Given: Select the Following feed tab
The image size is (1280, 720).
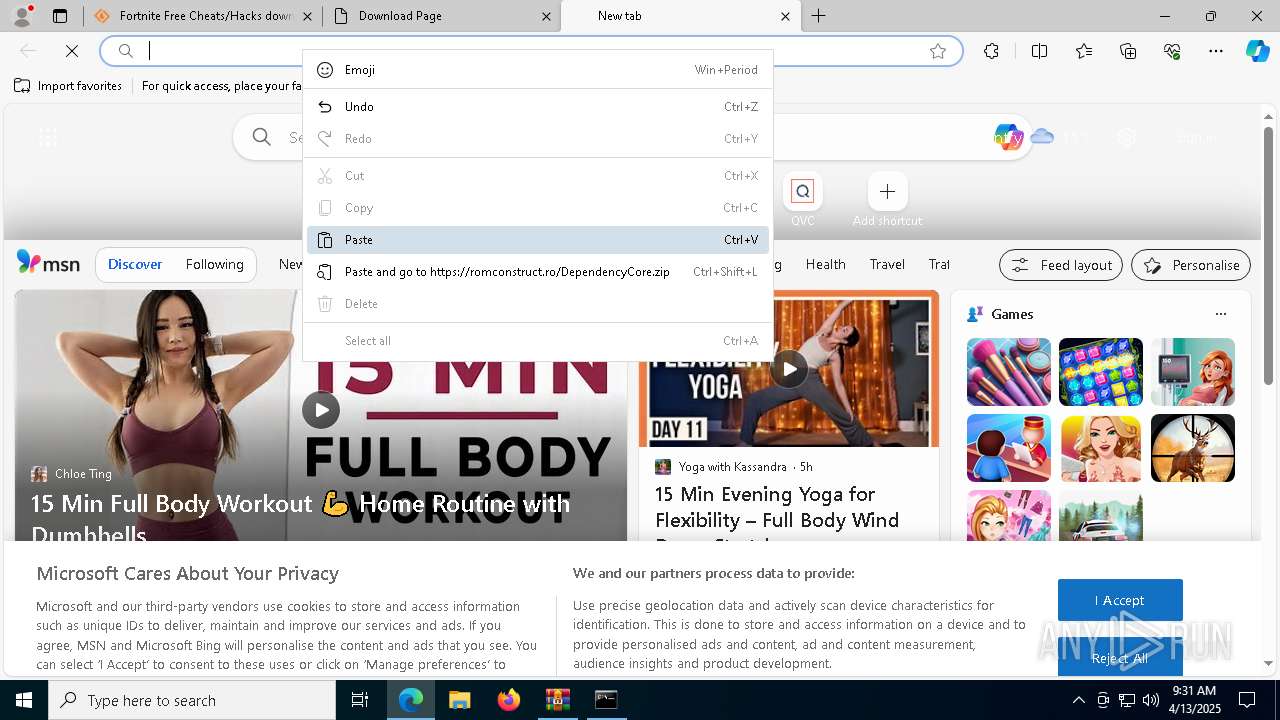Looking at the screenshot, I should tap(214, 264).
